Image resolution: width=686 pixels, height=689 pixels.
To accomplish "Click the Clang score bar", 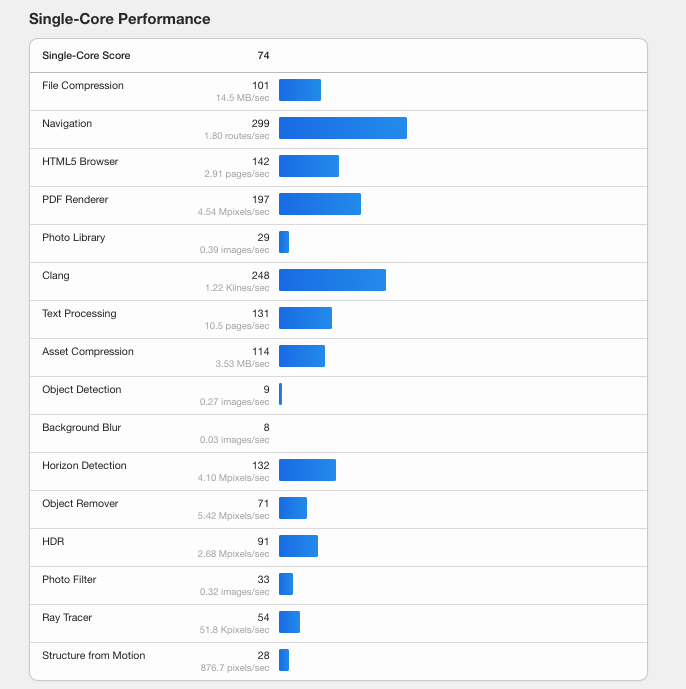I will tap(332, 280).
